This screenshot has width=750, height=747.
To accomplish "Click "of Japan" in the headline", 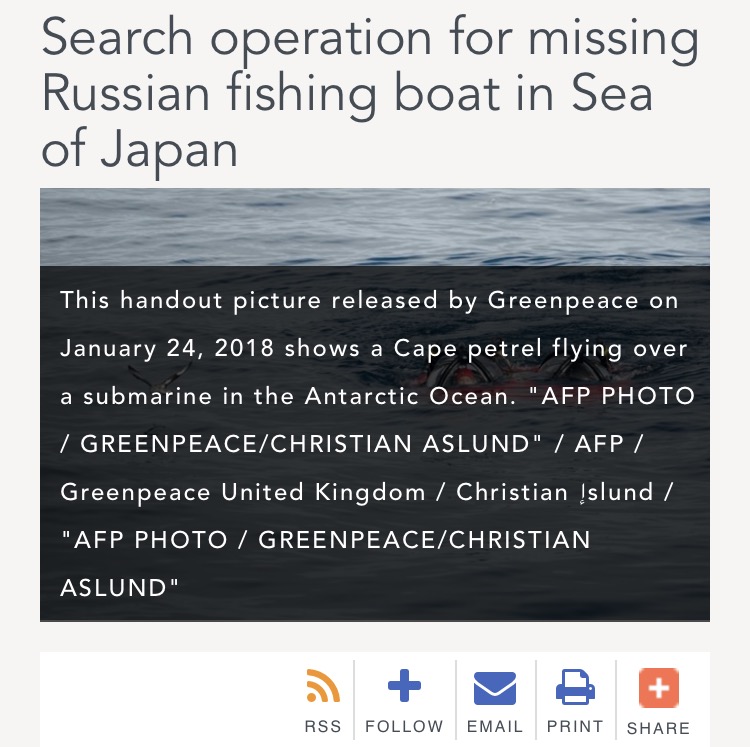I will pyautogui.click(x=139, y=149).
